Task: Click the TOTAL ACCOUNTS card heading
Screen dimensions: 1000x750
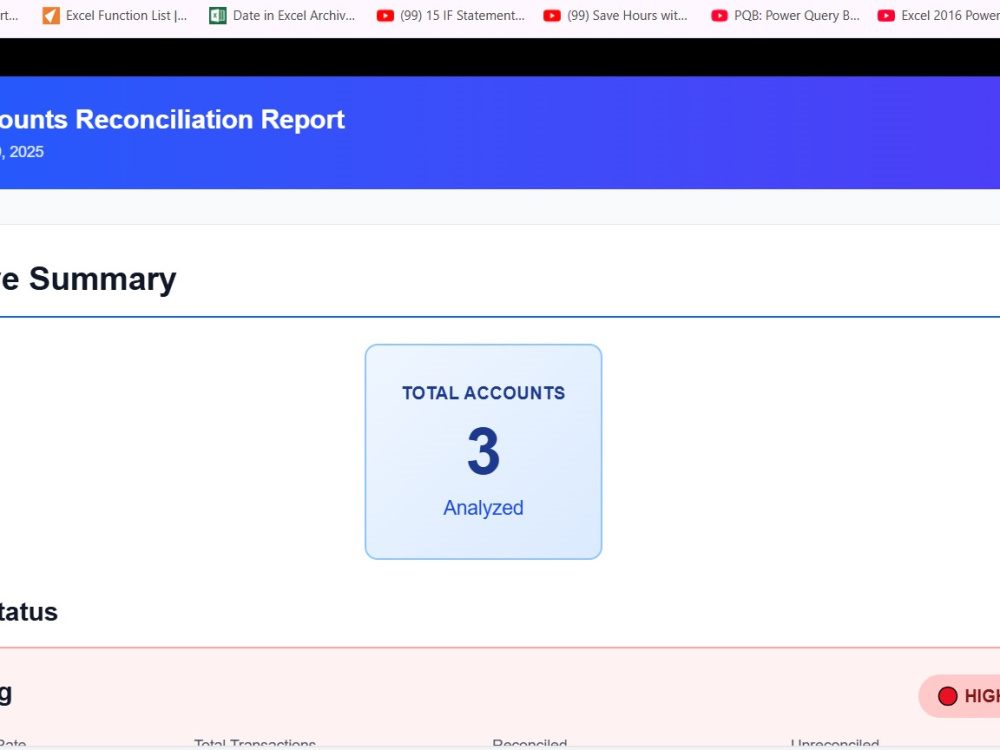Action: [x=483, y=393]
